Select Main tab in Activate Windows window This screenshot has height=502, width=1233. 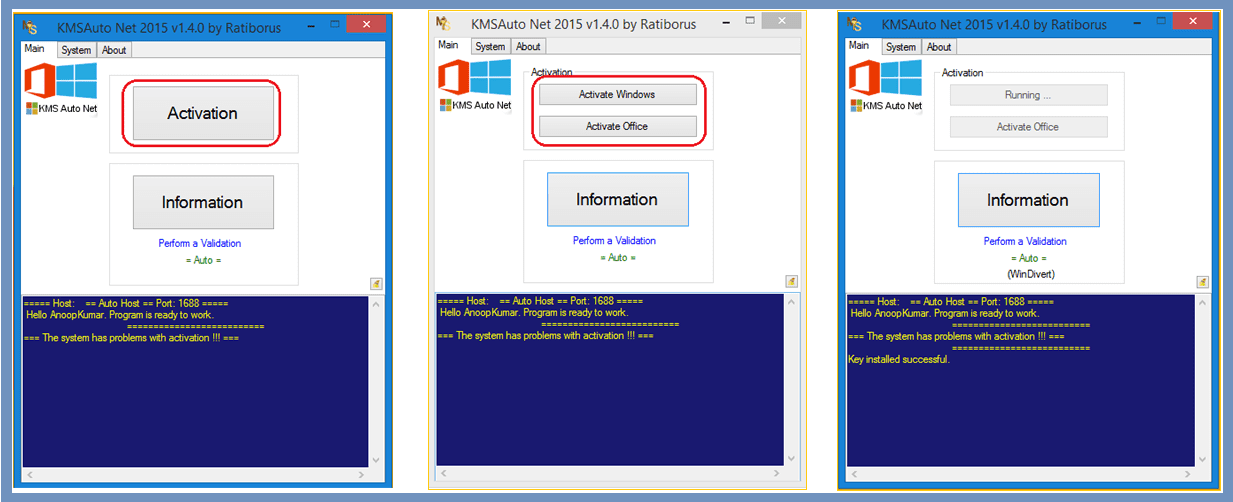(x=448, y=45)
